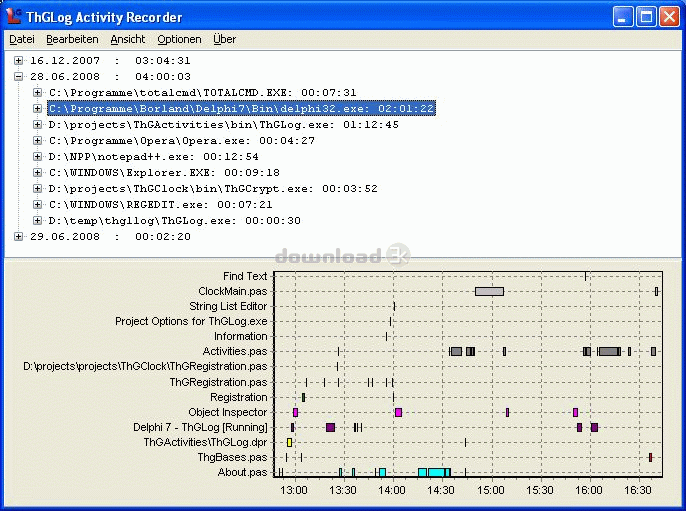The width and height of the screenshot is (686, 511).
Task: Click the Activities.pas chart label
Action: point(234,351)
